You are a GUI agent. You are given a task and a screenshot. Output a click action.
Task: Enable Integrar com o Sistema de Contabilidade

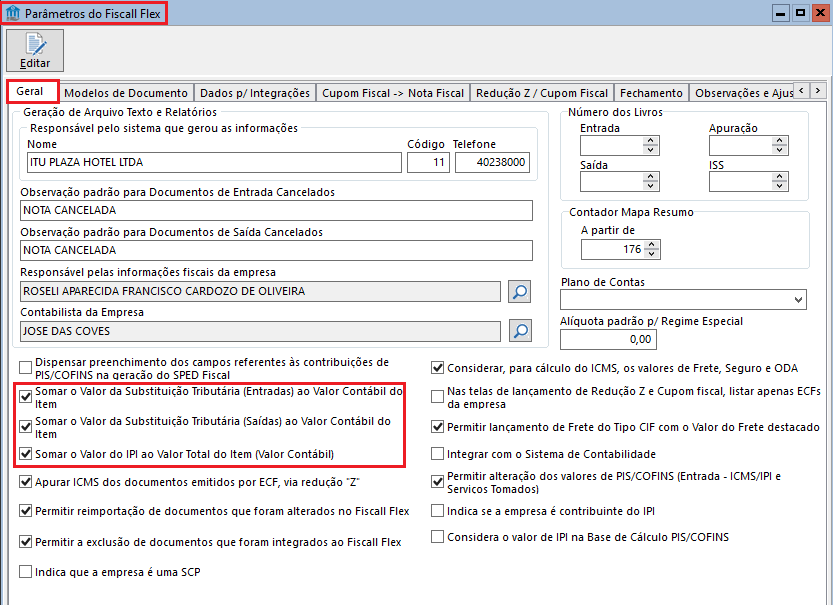437,454
